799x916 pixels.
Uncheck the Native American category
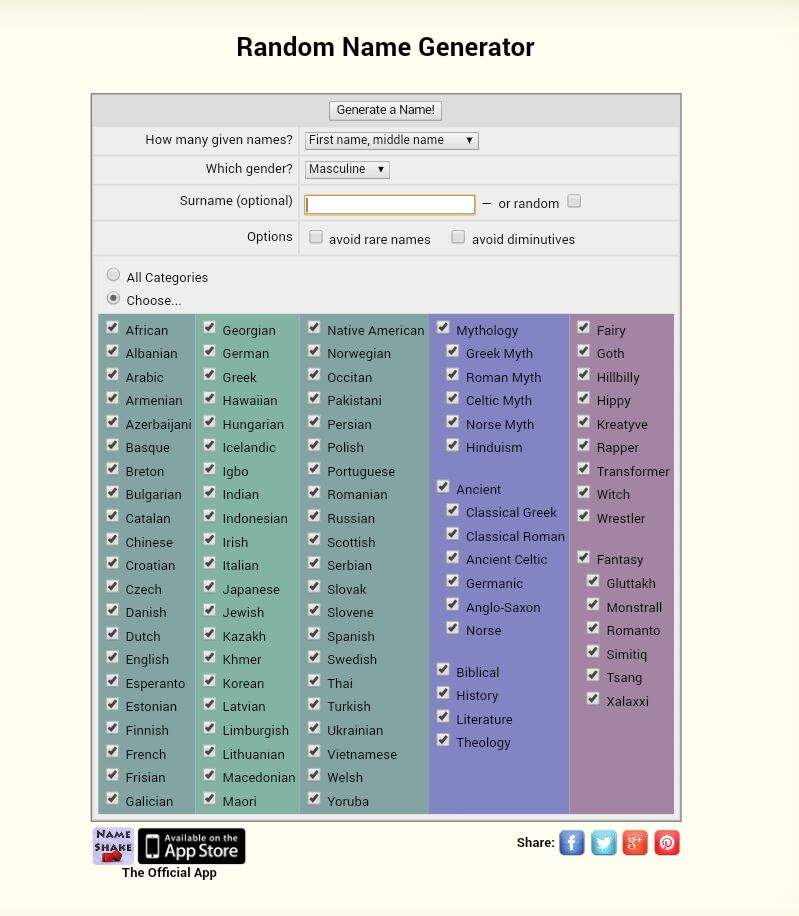(314, 328)
